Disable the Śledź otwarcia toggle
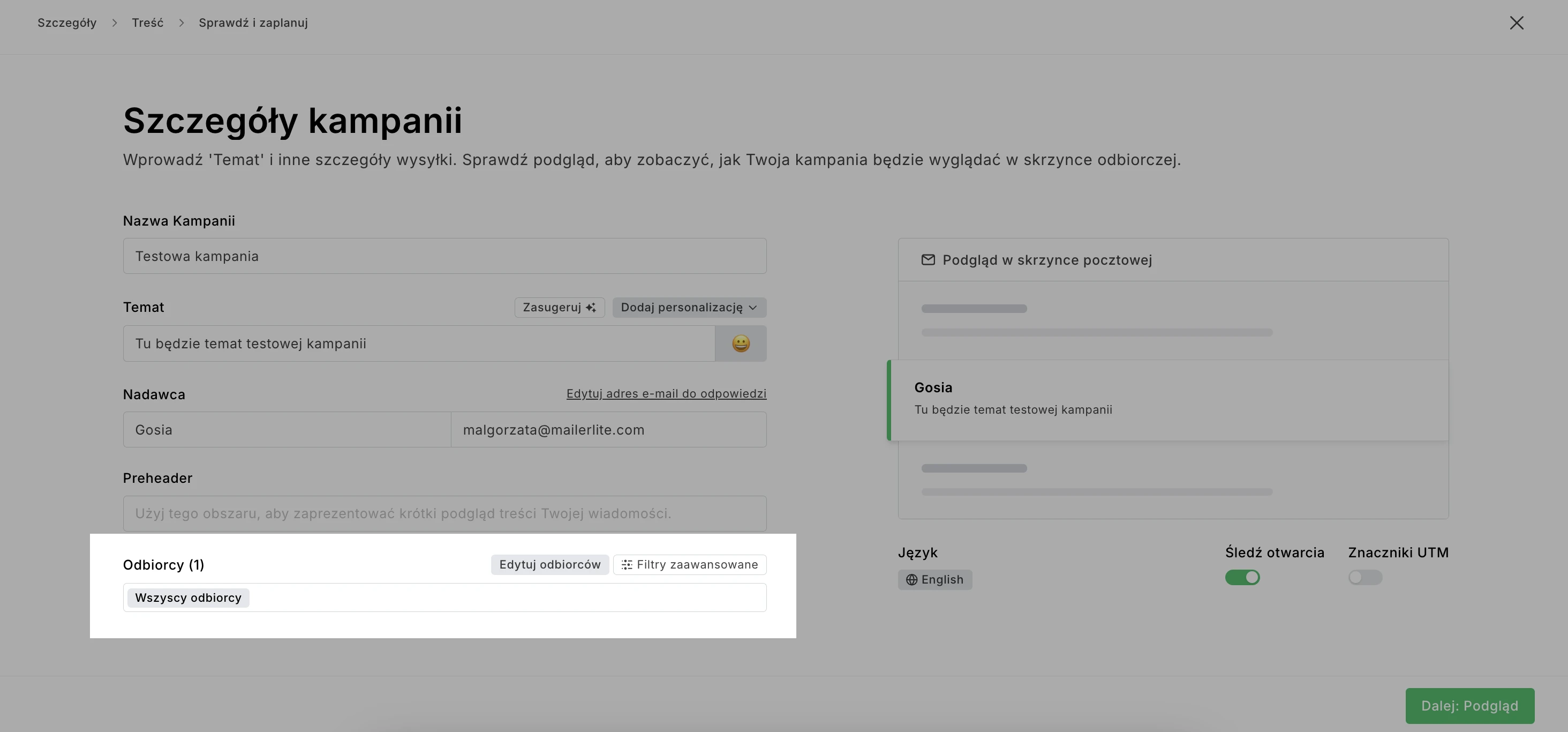Image resolution: width=1568 pixels, height=732 pixels. tap(1242, 577)
